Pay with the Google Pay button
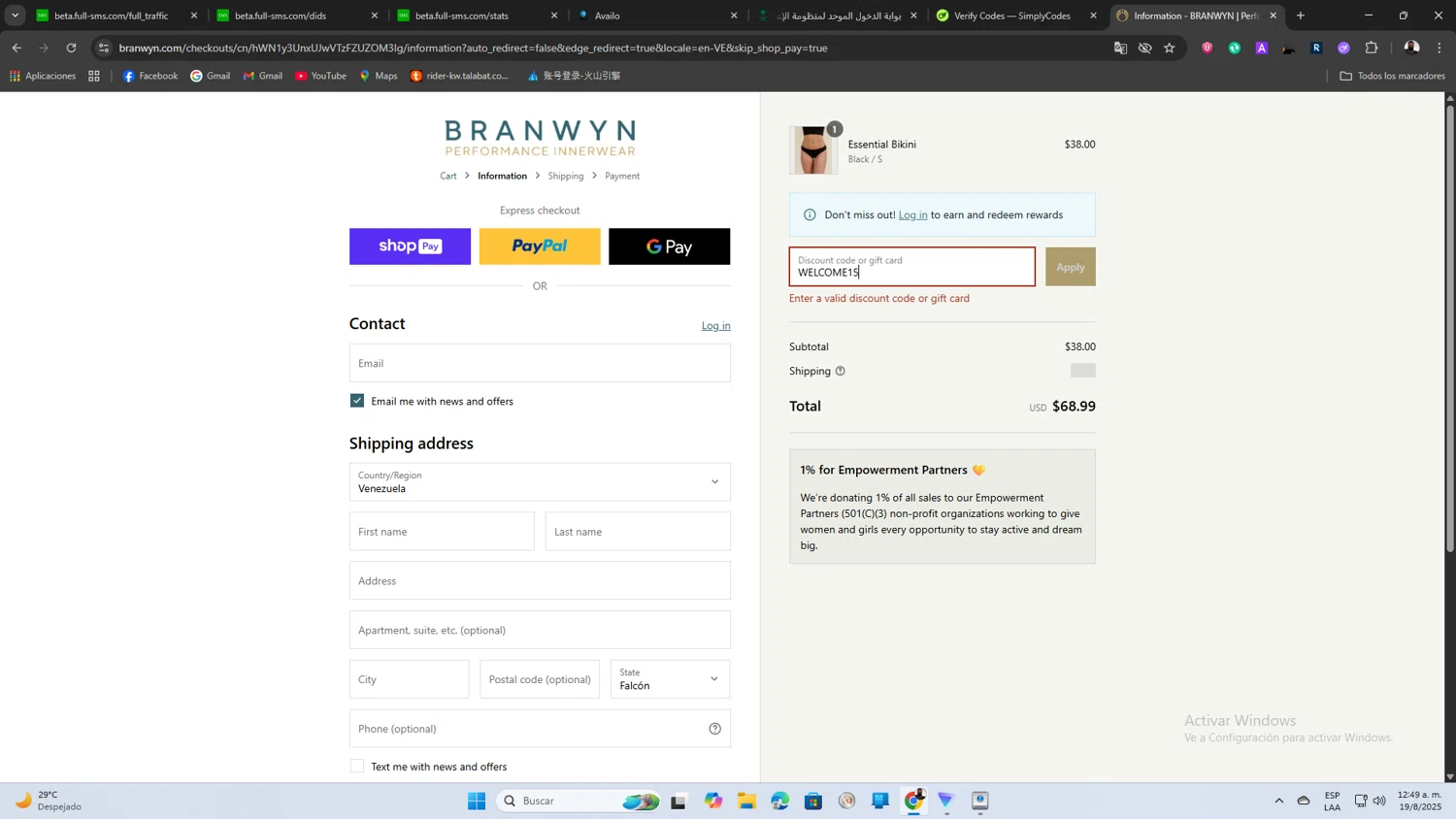 [670, 246]
